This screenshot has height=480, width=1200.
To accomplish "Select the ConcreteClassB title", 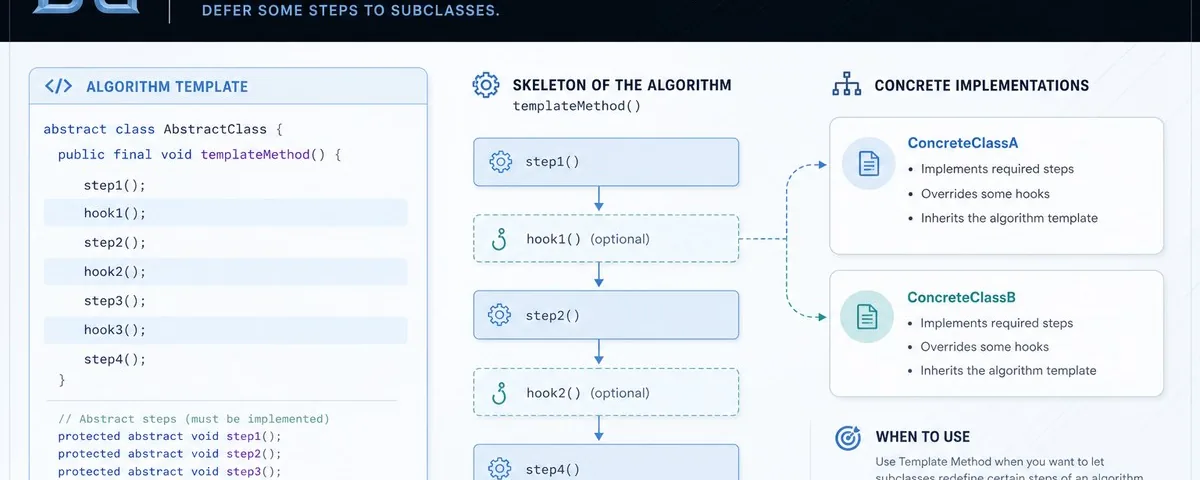I will click(x=962, y=297).
